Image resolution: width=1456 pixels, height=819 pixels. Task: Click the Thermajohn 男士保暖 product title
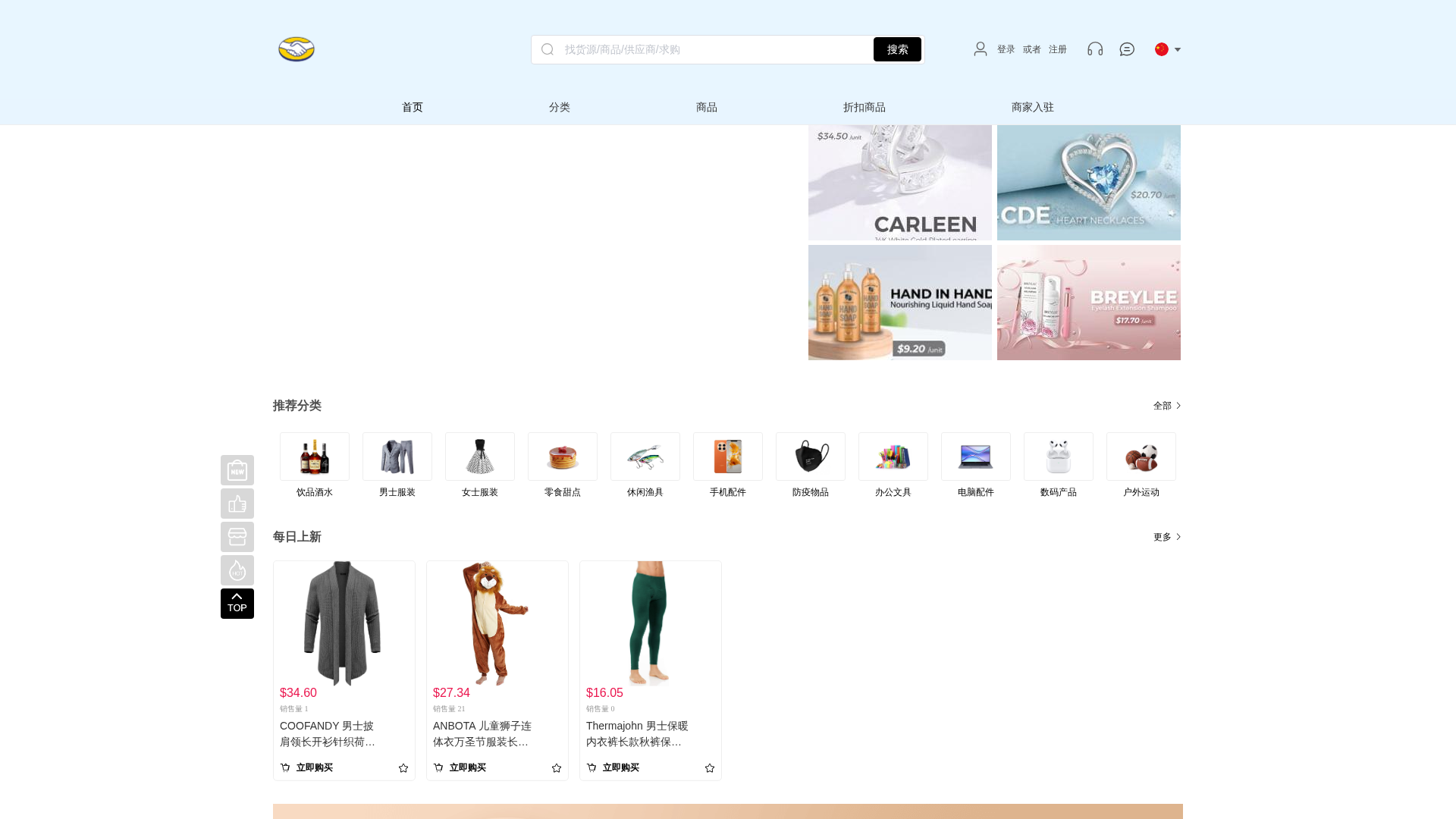637,734
